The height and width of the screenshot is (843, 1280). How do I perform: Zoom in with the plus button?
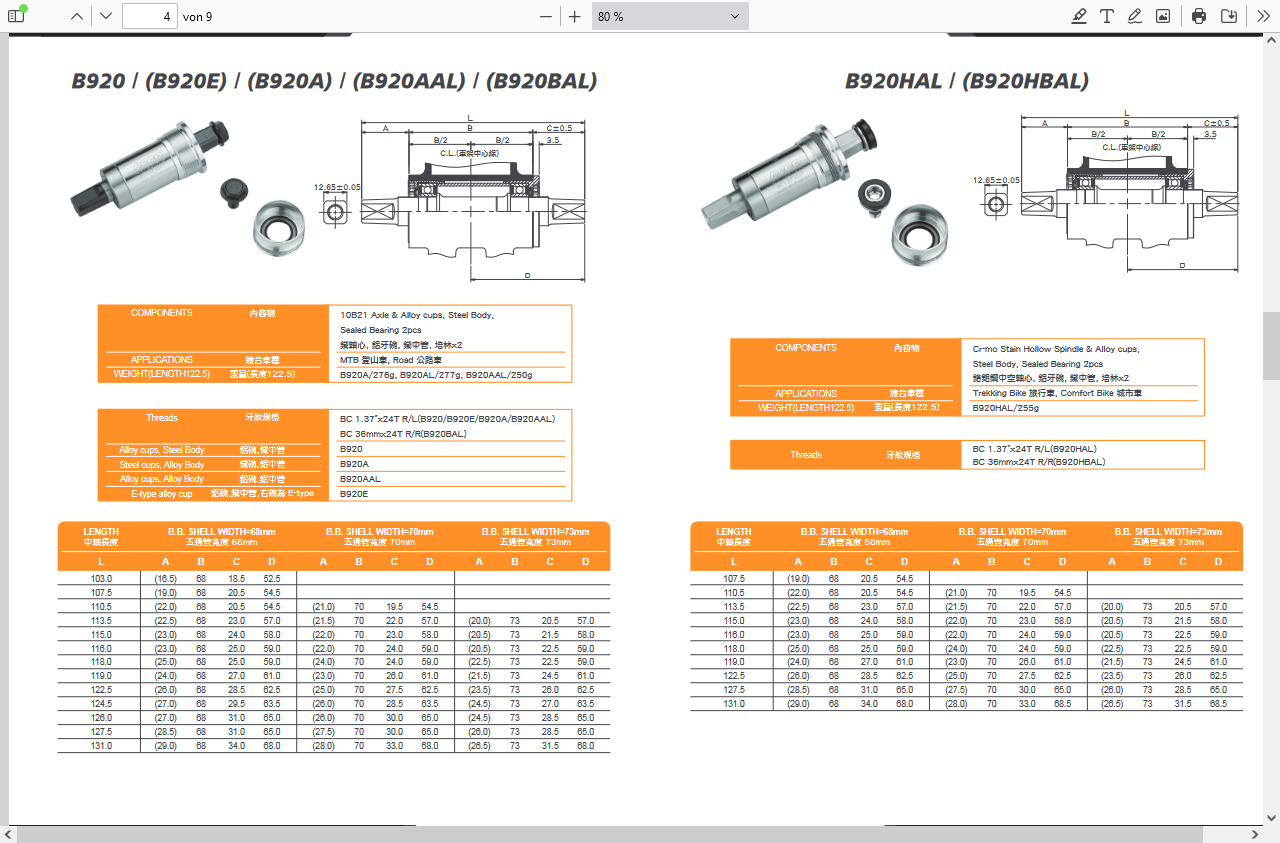[575, 16]
